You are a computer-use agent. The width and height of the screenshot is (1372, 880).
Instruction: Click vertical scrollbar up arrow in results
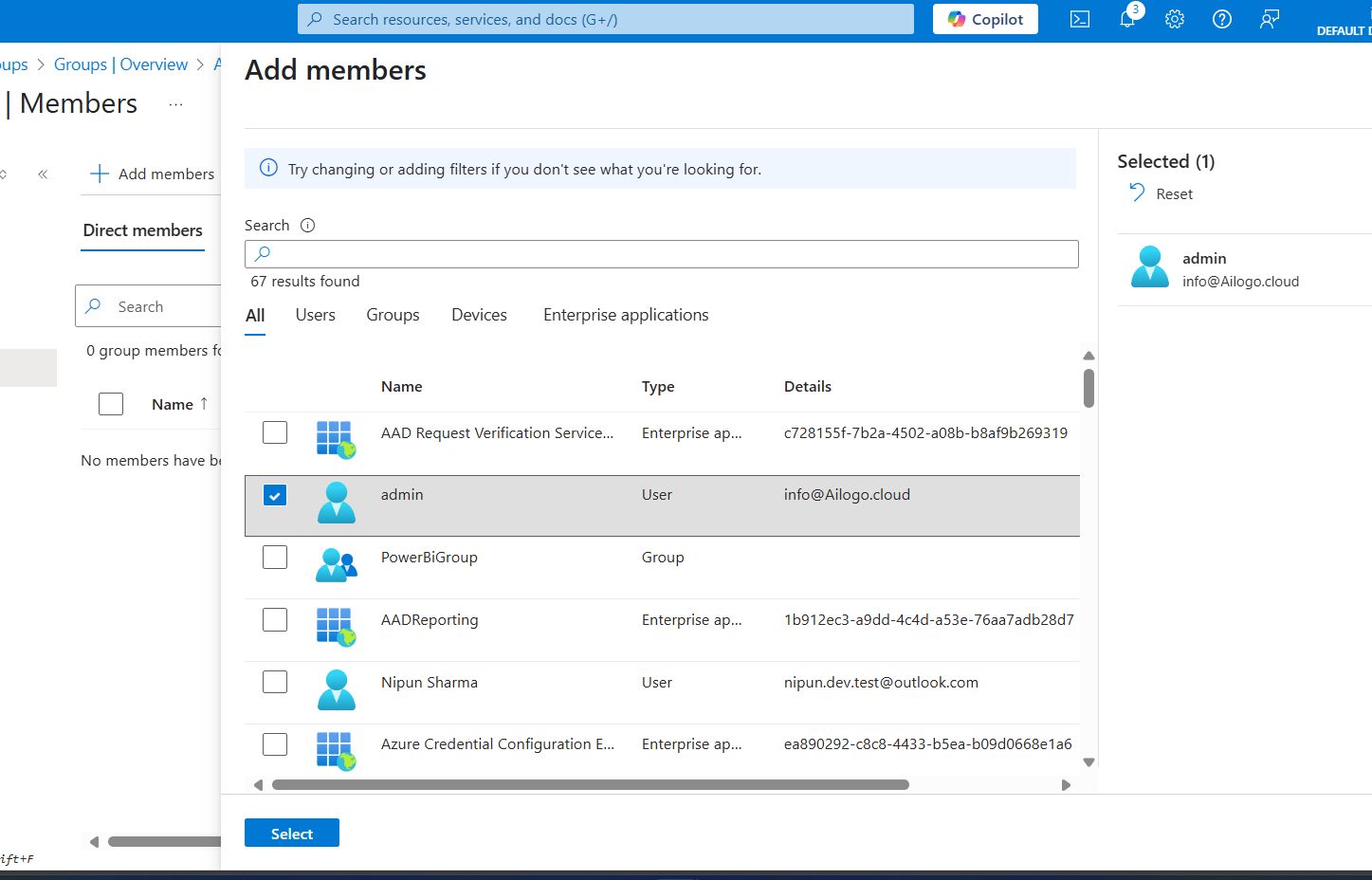[1088, 356]
